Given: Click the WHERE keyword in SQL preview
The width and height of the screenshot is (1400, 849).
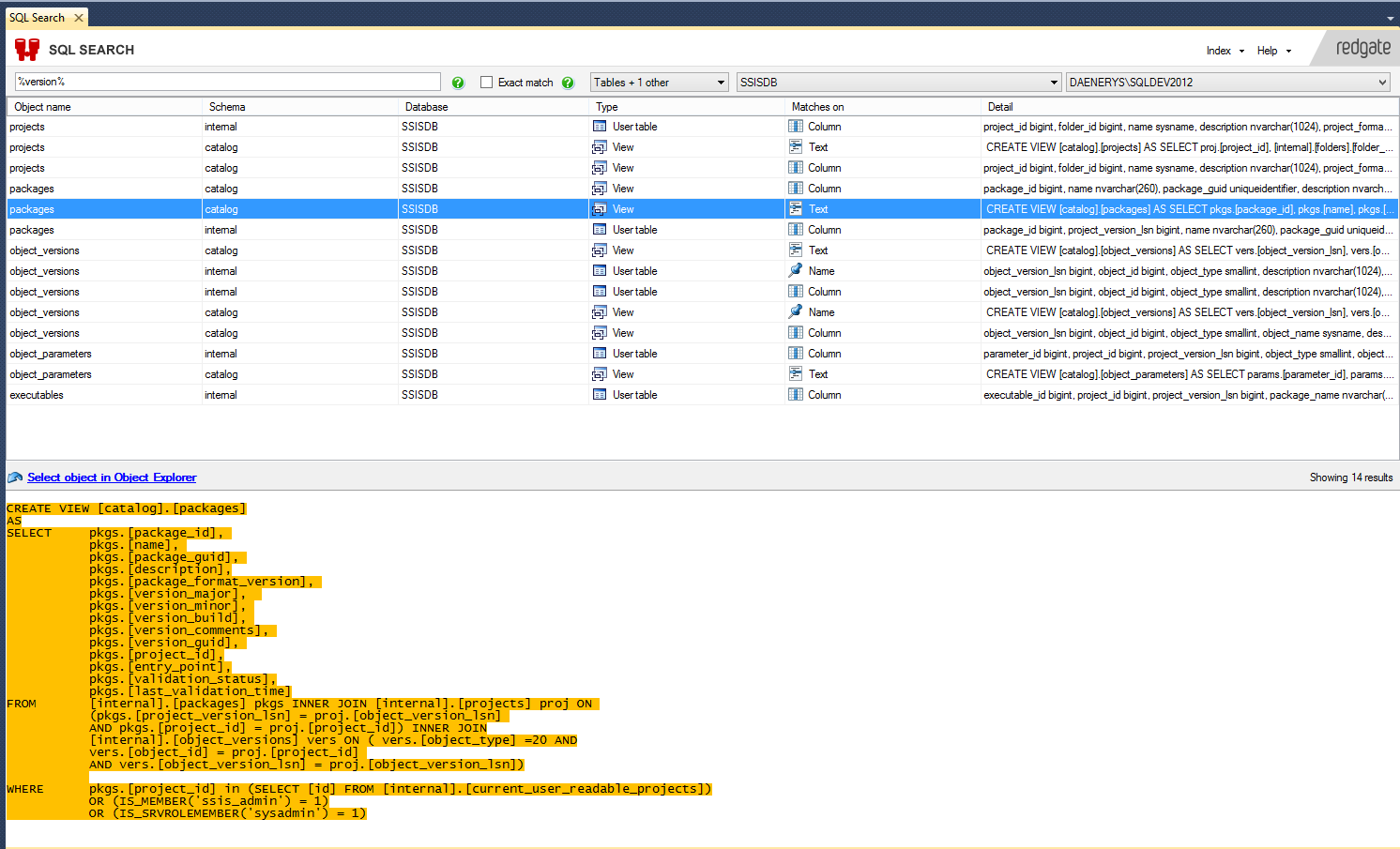Looking at the screenshot, I should tap(25, 789).
